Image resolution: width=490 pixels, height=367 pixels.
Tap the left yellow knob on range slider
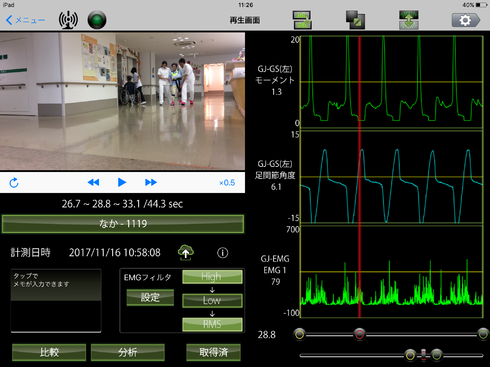[410, 355]
